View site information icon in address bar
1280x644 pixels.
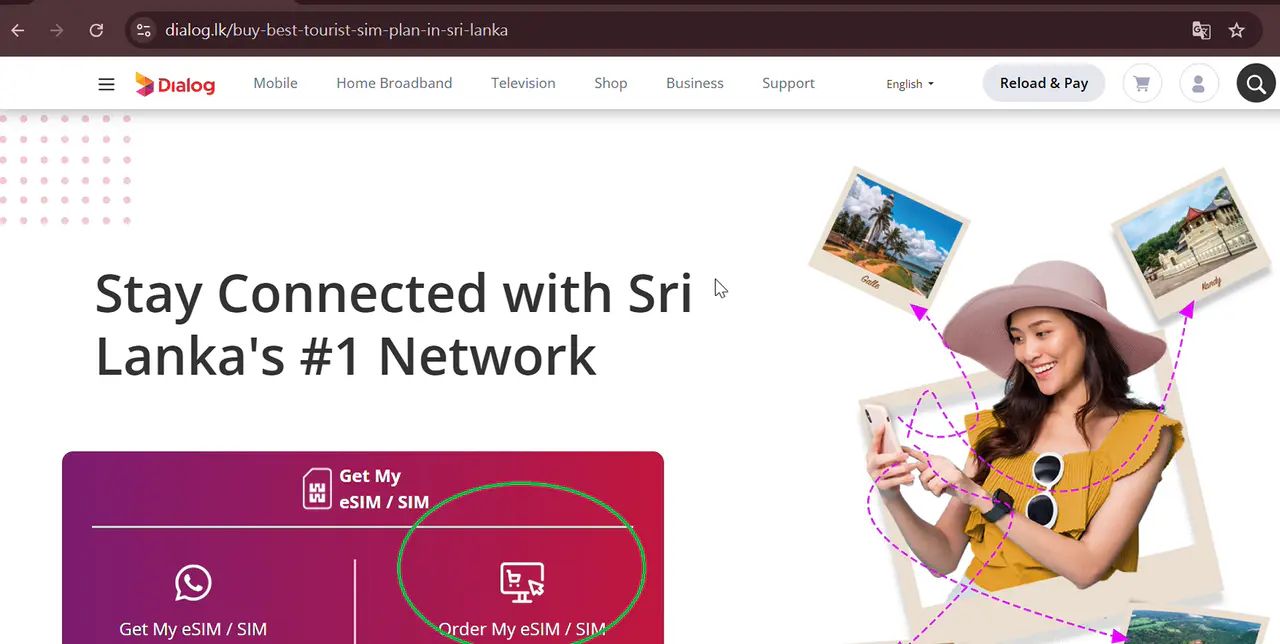[x=144, y=30]
